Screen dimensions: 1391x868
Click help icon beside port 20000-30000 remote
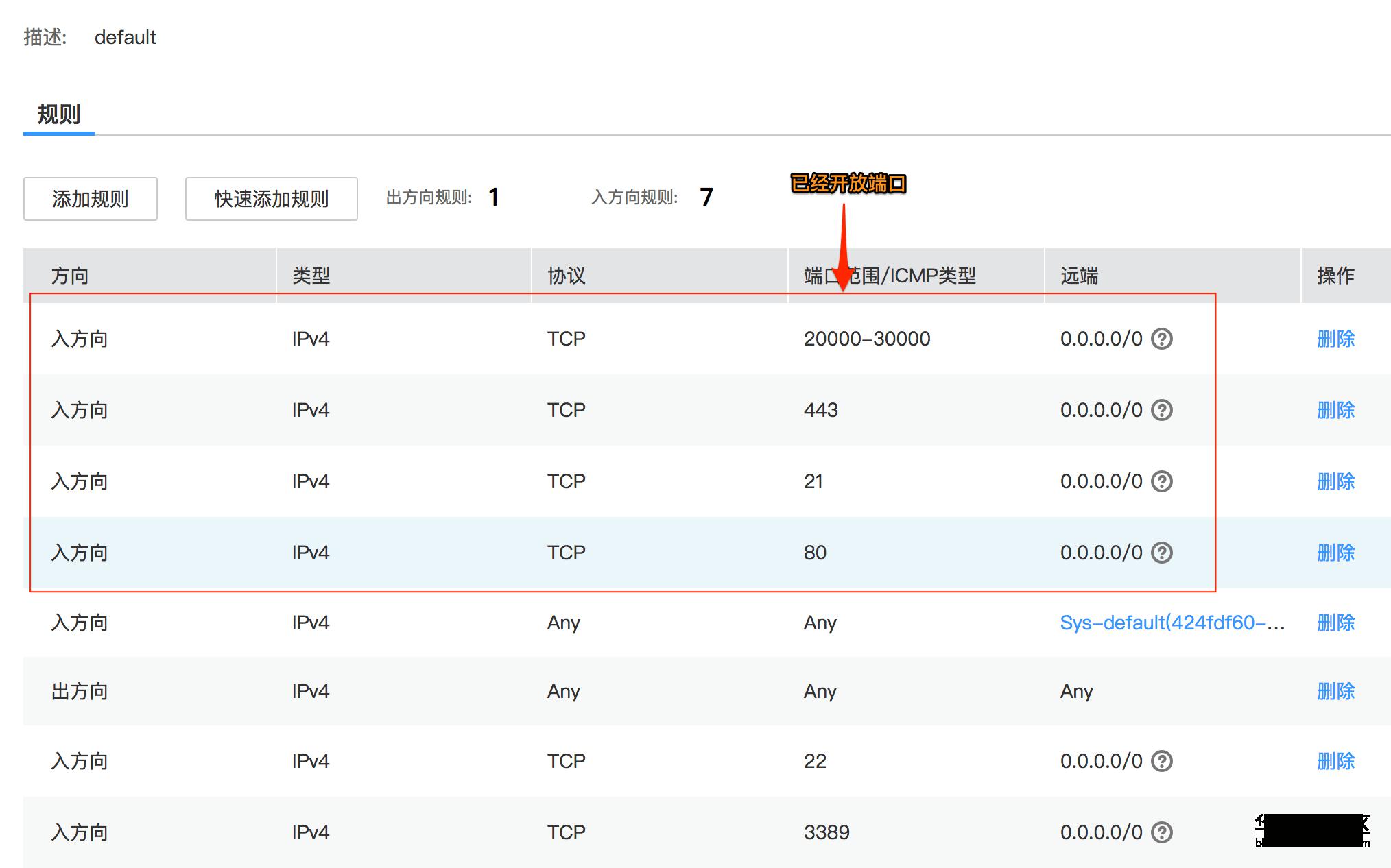pyautogui.click(x=1161, y=339)
